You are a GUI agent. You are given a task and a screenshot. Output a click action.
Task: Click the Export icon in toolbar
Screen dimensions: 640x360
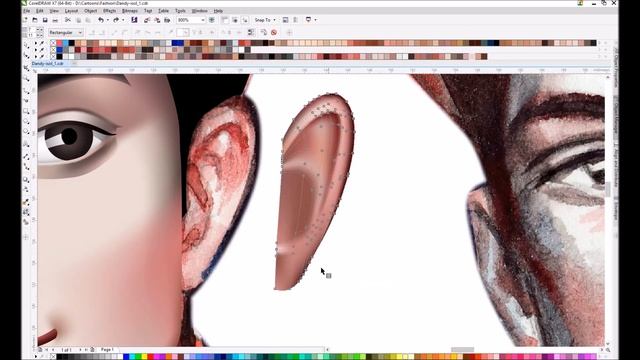(158, 20)
